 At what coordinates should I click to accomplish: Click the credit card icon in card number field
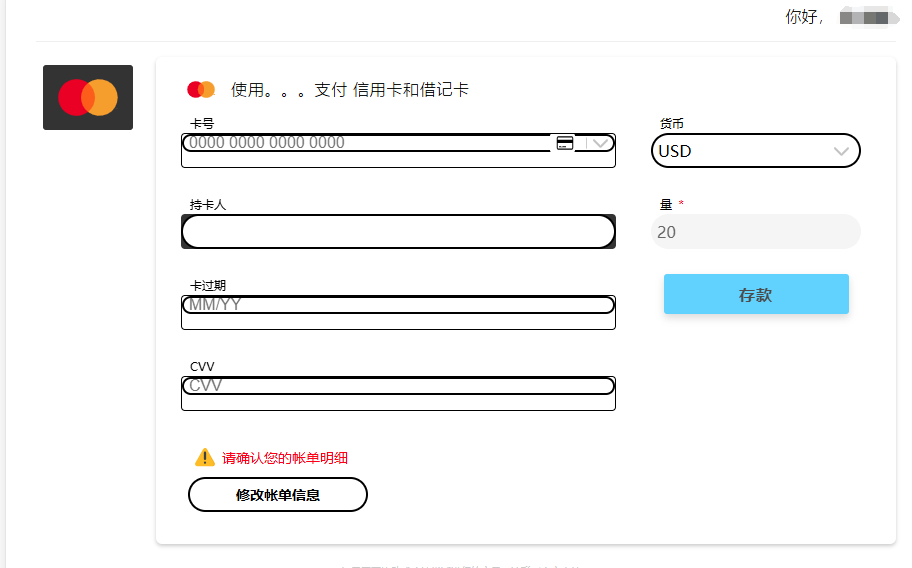565,143
